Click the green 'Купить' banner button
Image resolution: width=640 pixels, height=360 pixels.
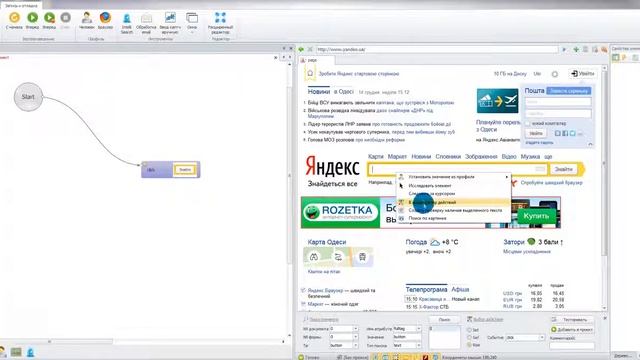[536, 215]
